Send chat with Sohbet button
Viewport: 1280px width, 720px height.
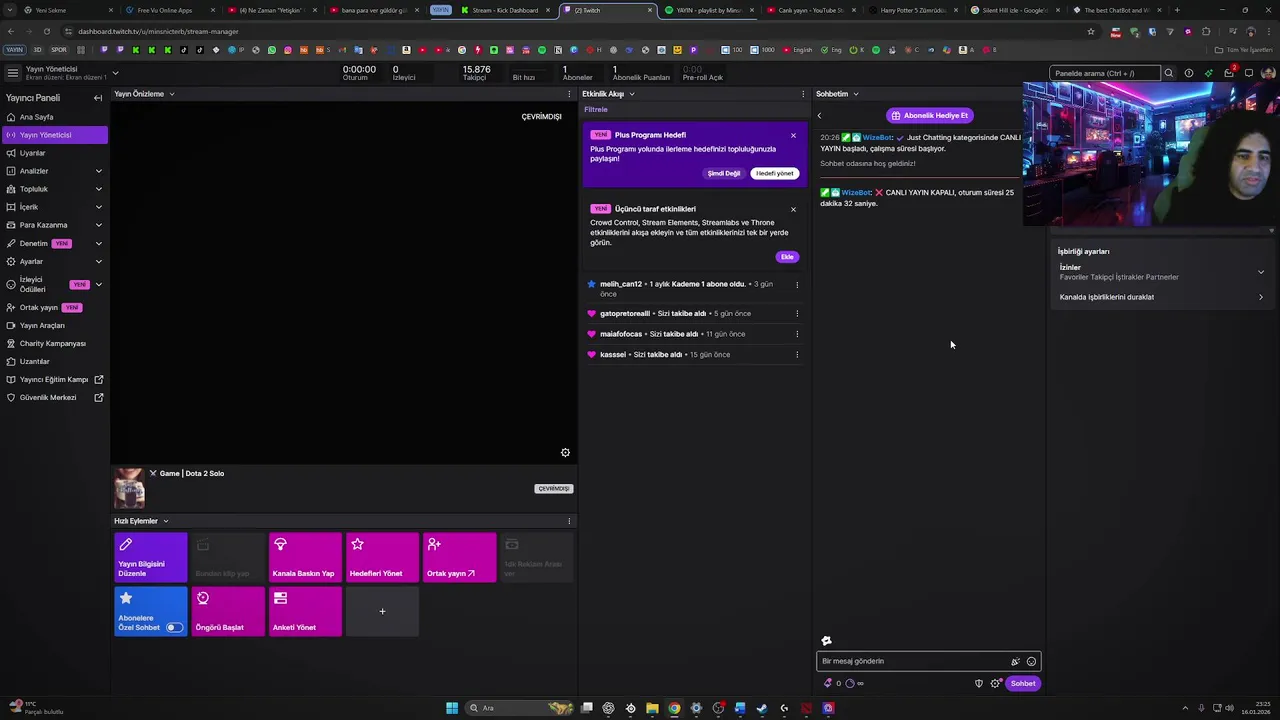click(1023, 684)
